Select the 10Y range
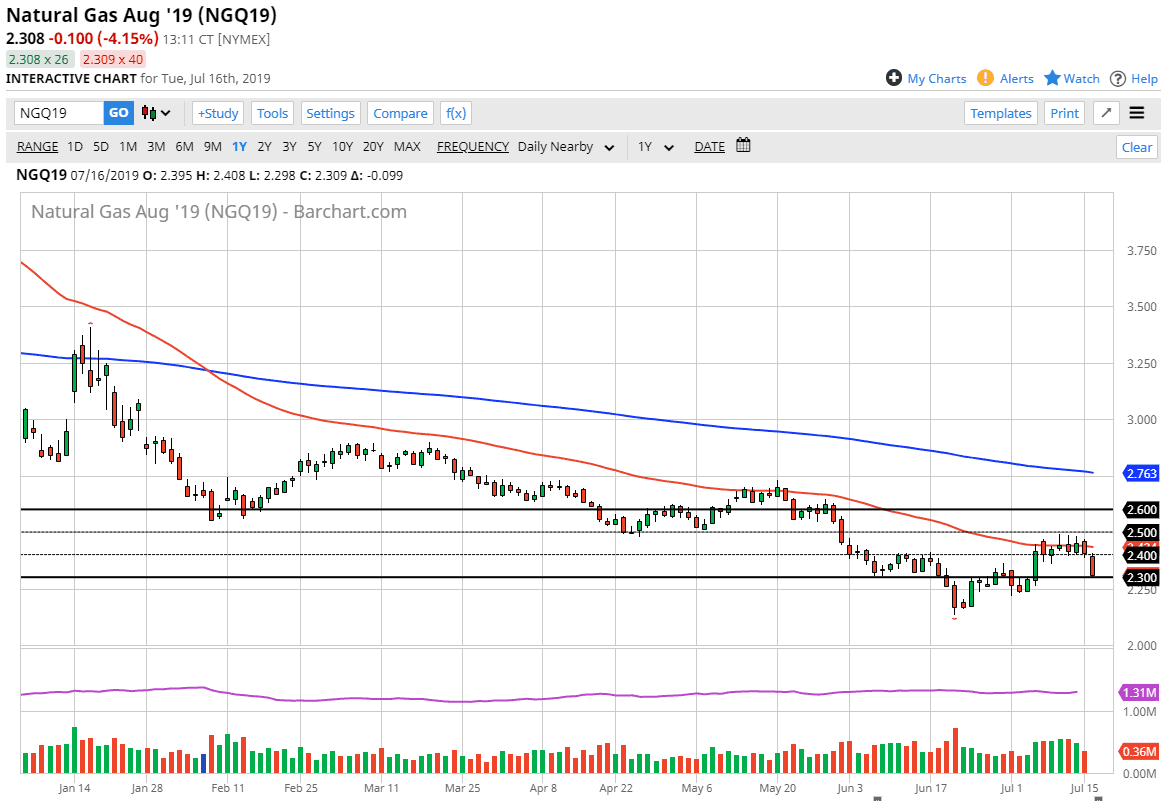The image size is (1162, 801). coord(342,147)
